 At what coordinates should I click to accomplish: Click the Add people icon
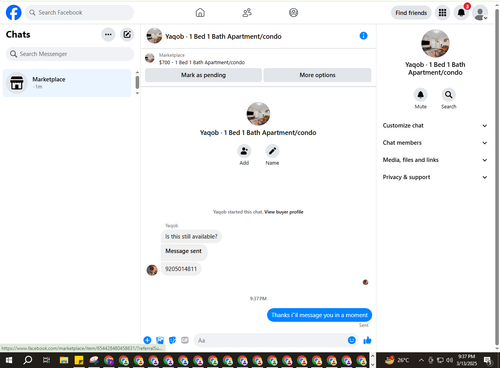point(244,151)
